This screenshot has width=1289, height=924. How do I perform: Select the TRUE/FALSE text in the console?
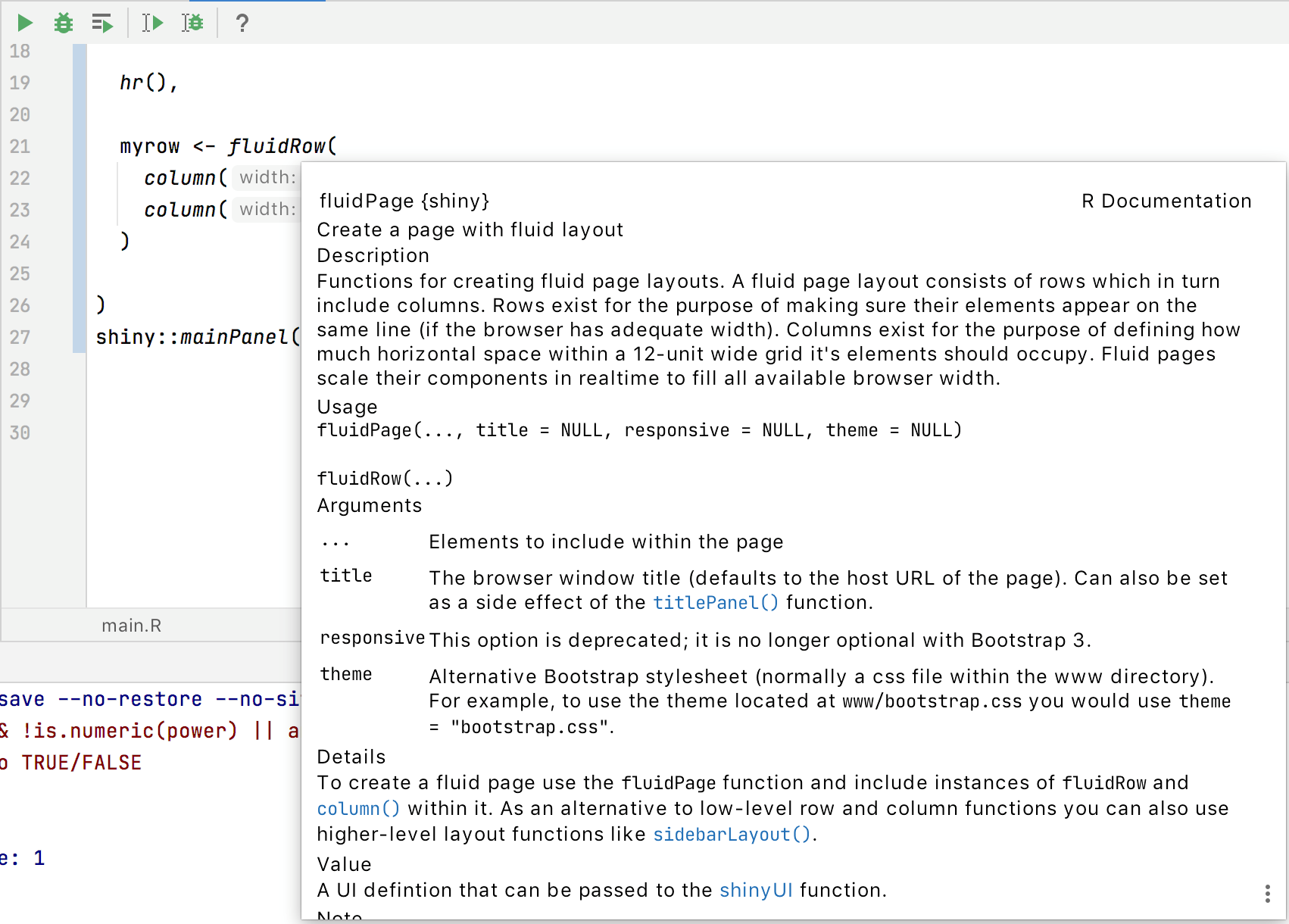pyautogui.click(x=83, y=762)
